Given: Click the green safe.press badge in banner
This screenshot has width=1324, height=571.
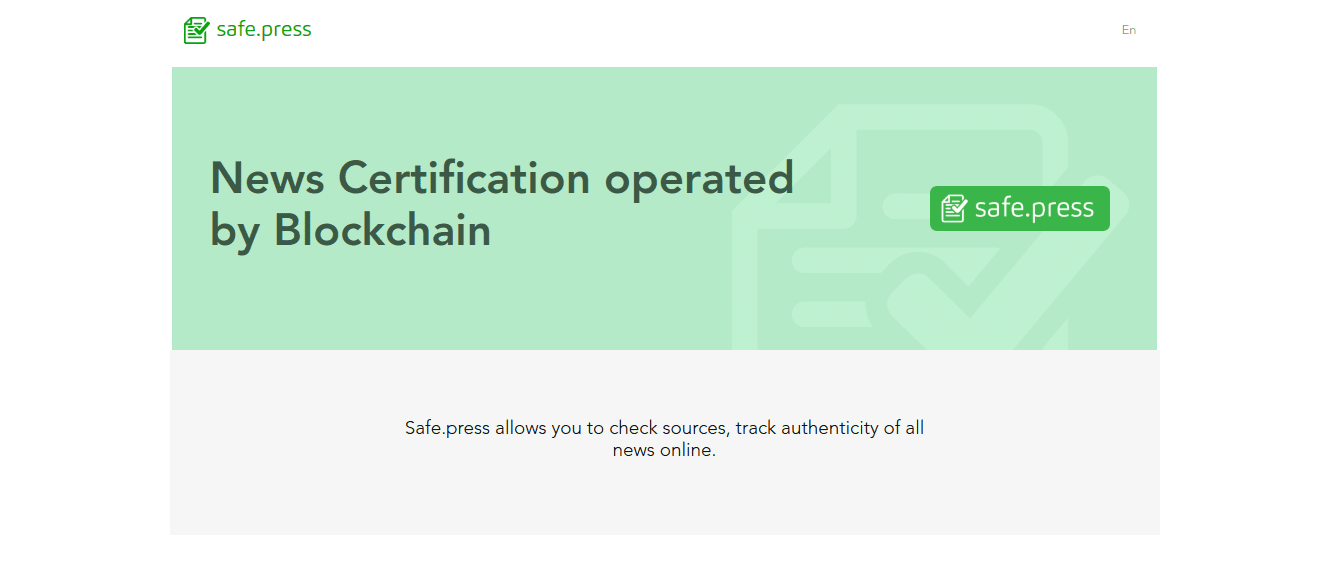Looking at the screenshot, I should [x=1019, y=208].
